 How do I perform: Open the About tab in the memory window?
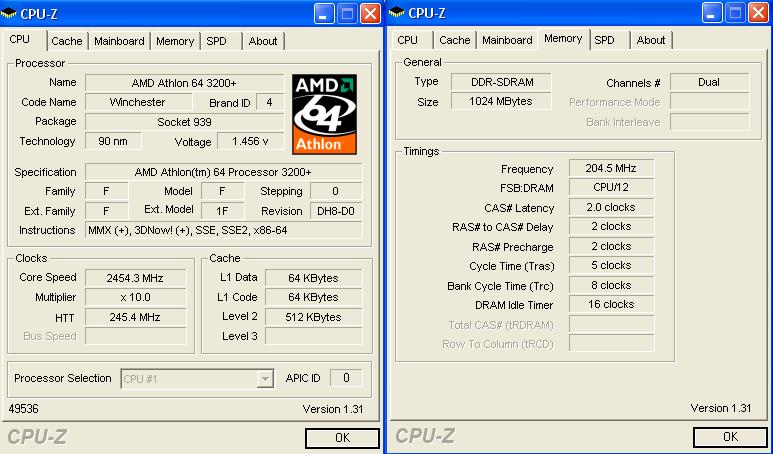(x=651, y=41)
